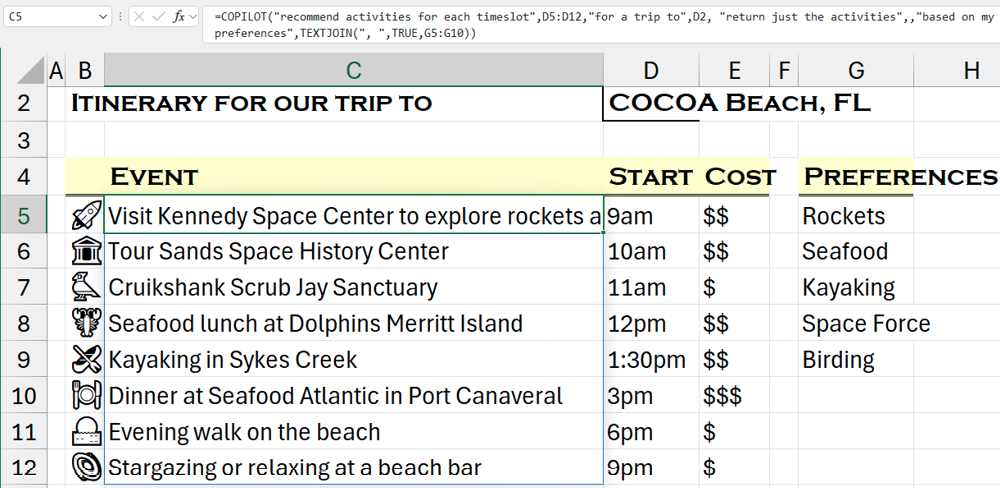This screenshot has width=1000, height=488.
Task: Expand the dropdown arrow next to fx
Action: click(193, 17)
